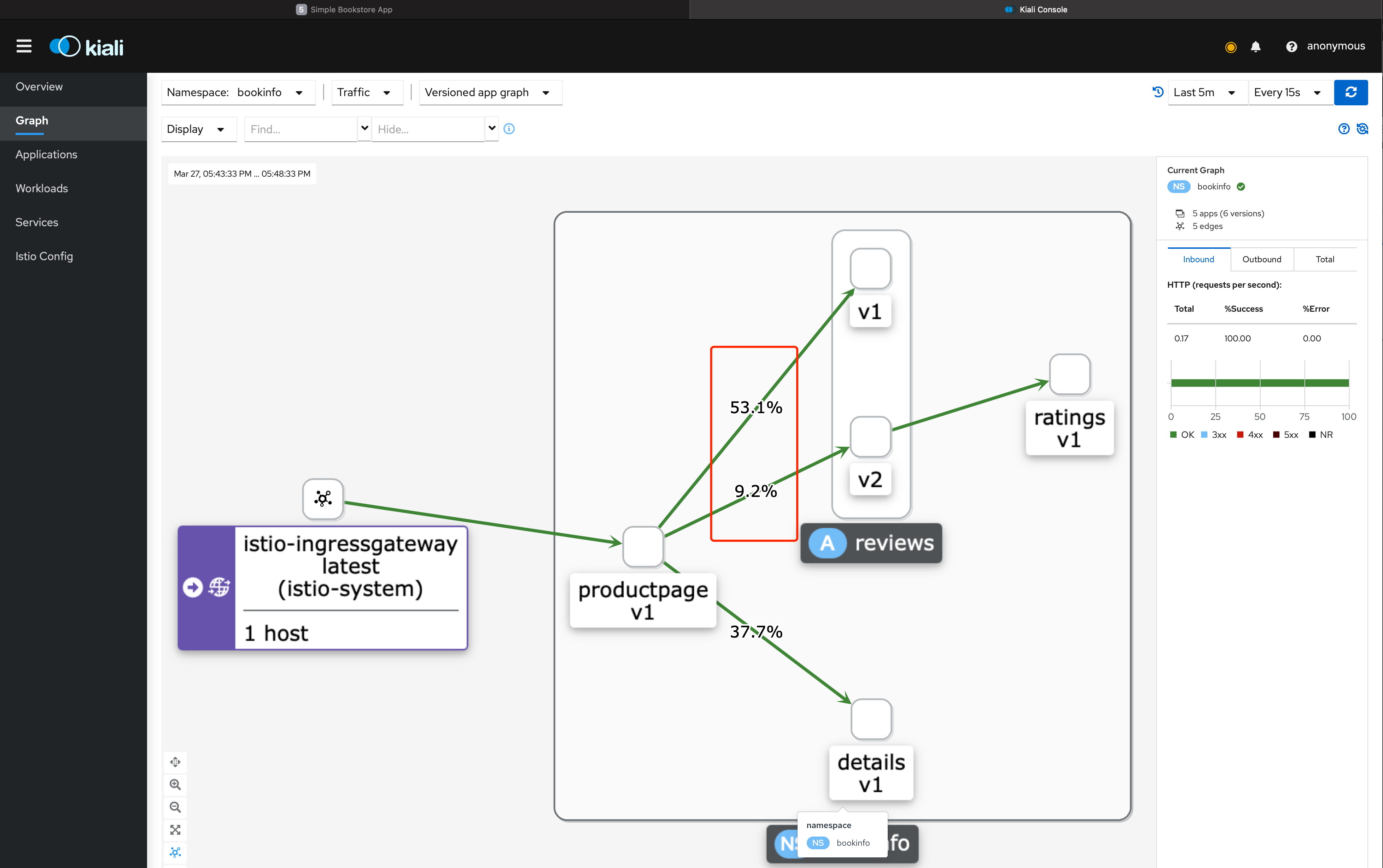Open Istio Config in sidebar

tap(74, 256)
